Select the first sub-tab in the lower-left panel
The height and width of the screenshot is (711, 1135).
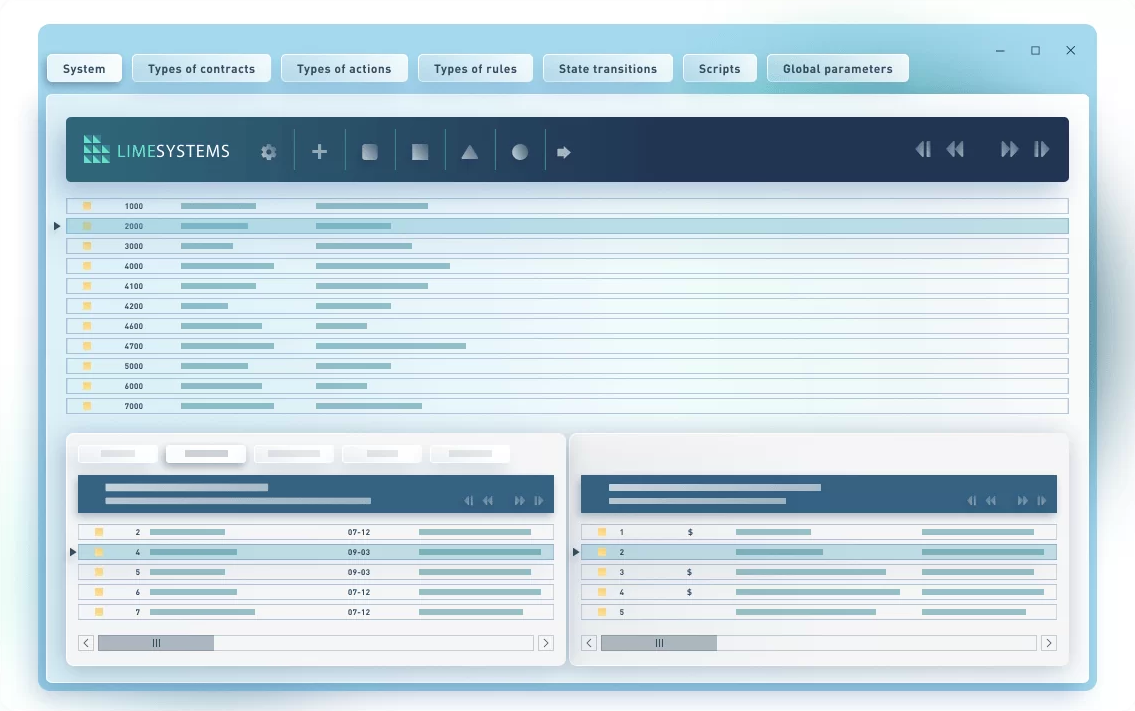click(118, 454)
